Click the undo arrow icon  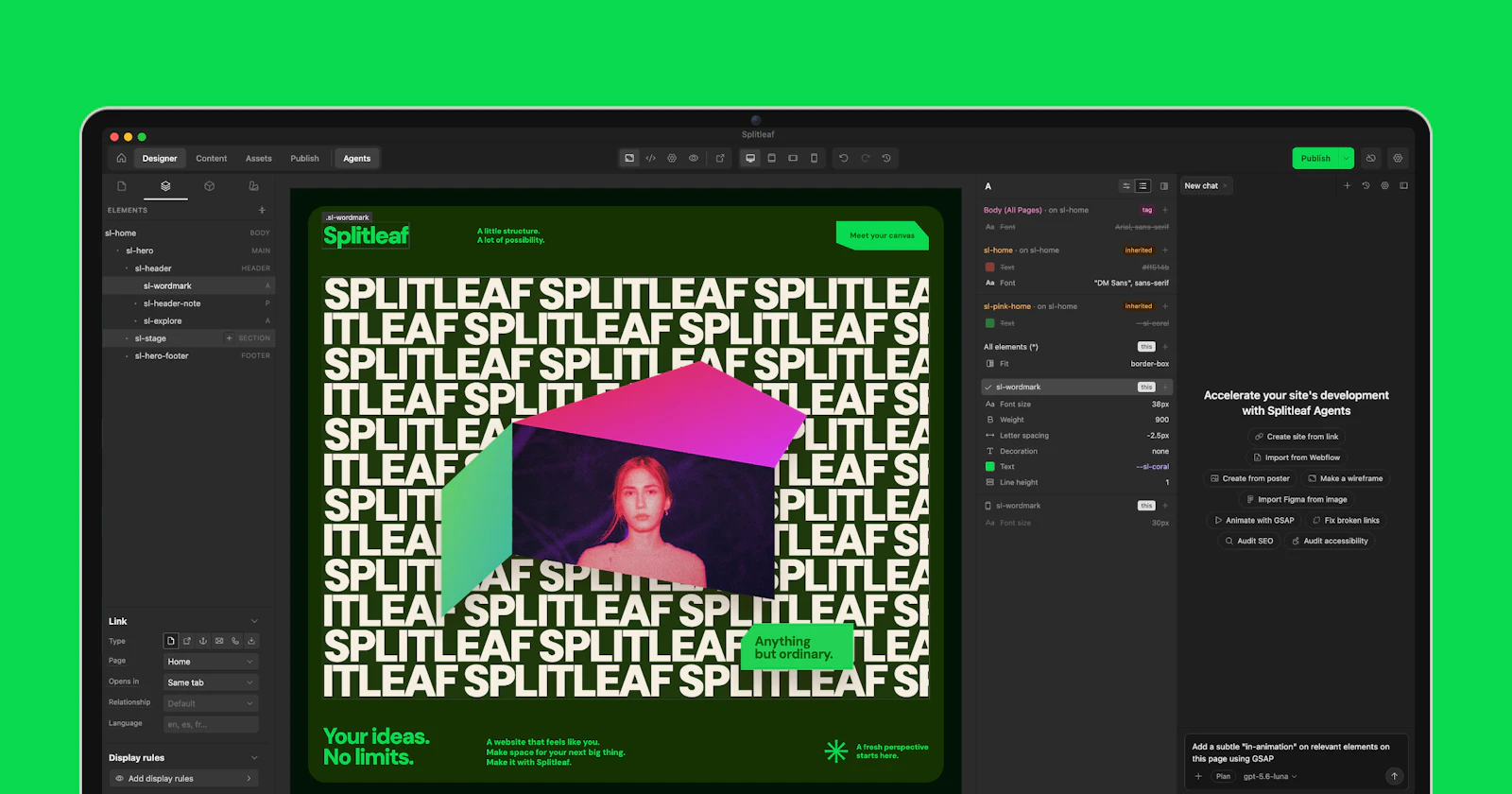(x=844, y=159)
